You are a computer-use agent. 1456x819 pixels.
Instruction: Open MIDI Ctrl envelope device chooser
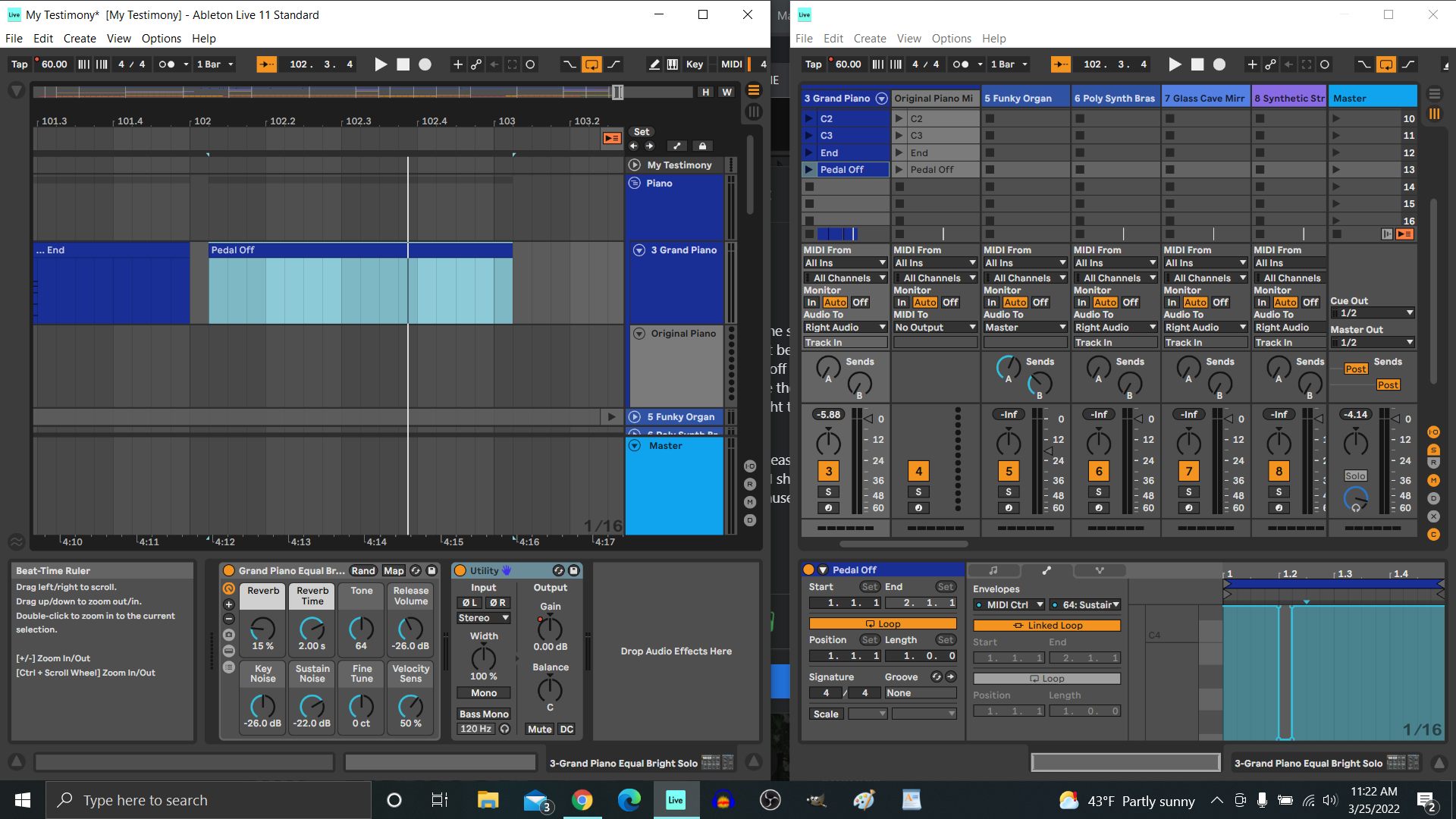pos(1009,605)
